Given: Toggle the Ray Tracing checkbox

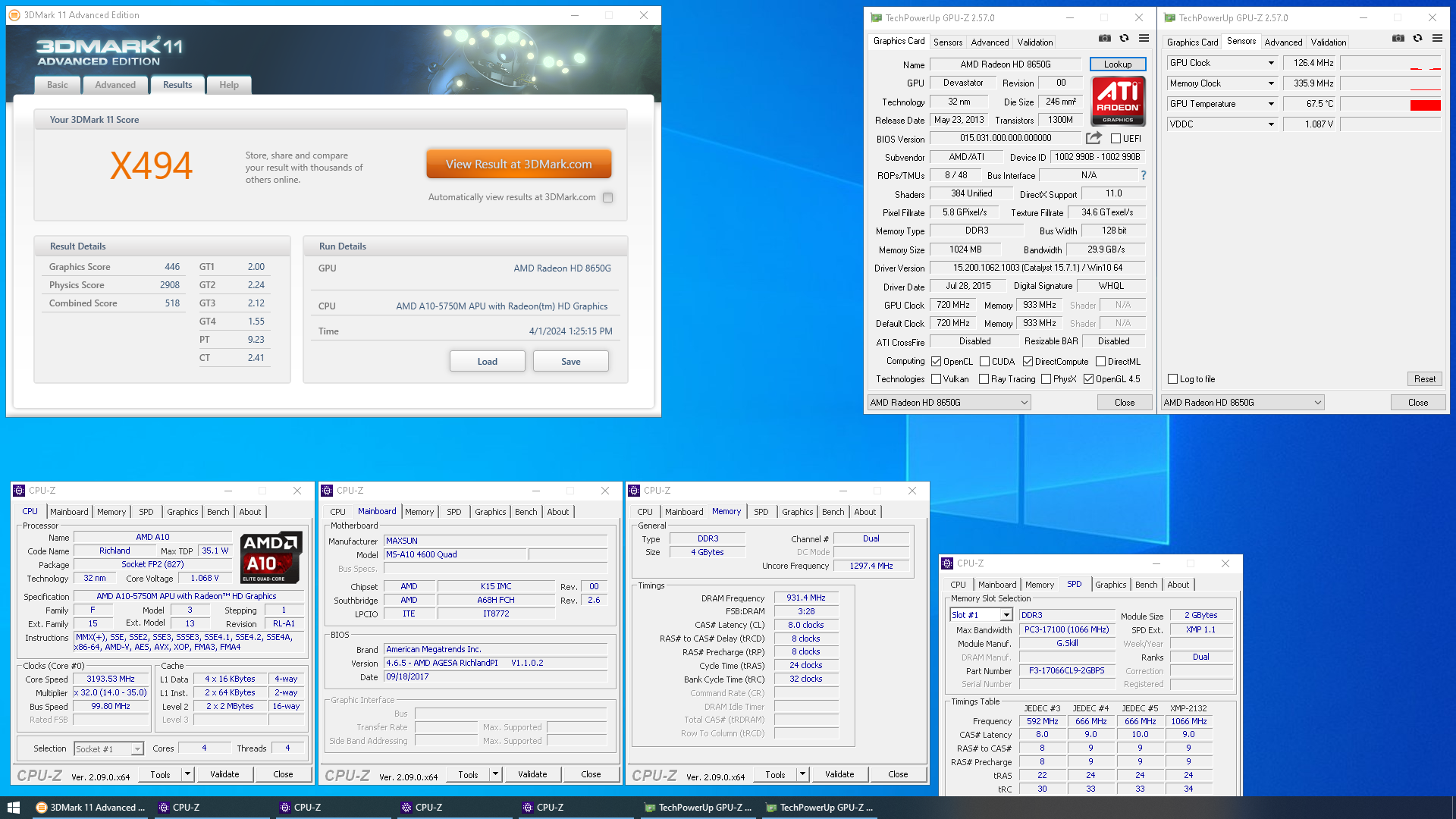Looking at the screenshot, I should [984, 379].
